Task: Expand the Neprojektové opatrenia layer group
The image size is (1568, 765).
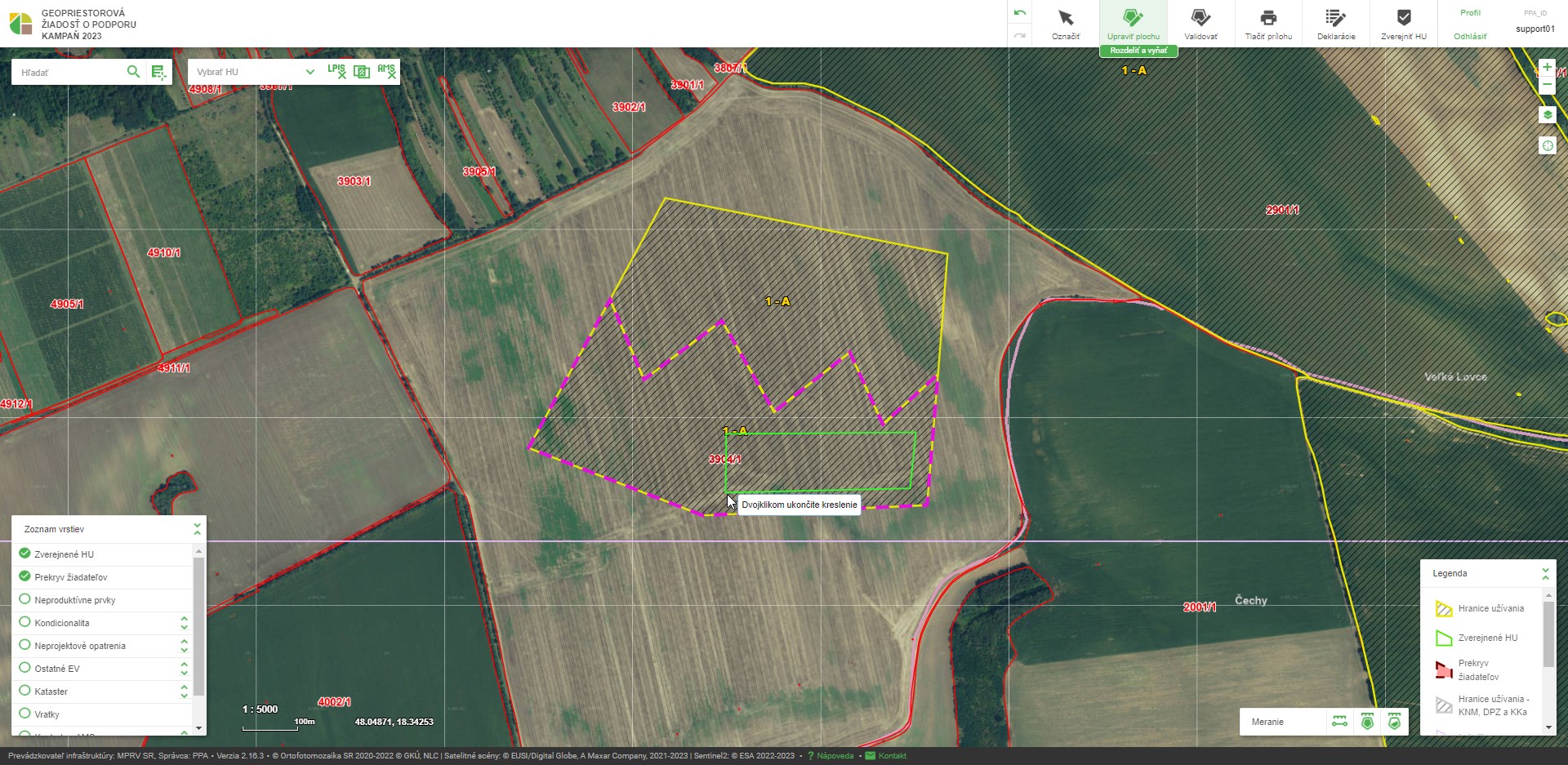Action: [184, 646]
